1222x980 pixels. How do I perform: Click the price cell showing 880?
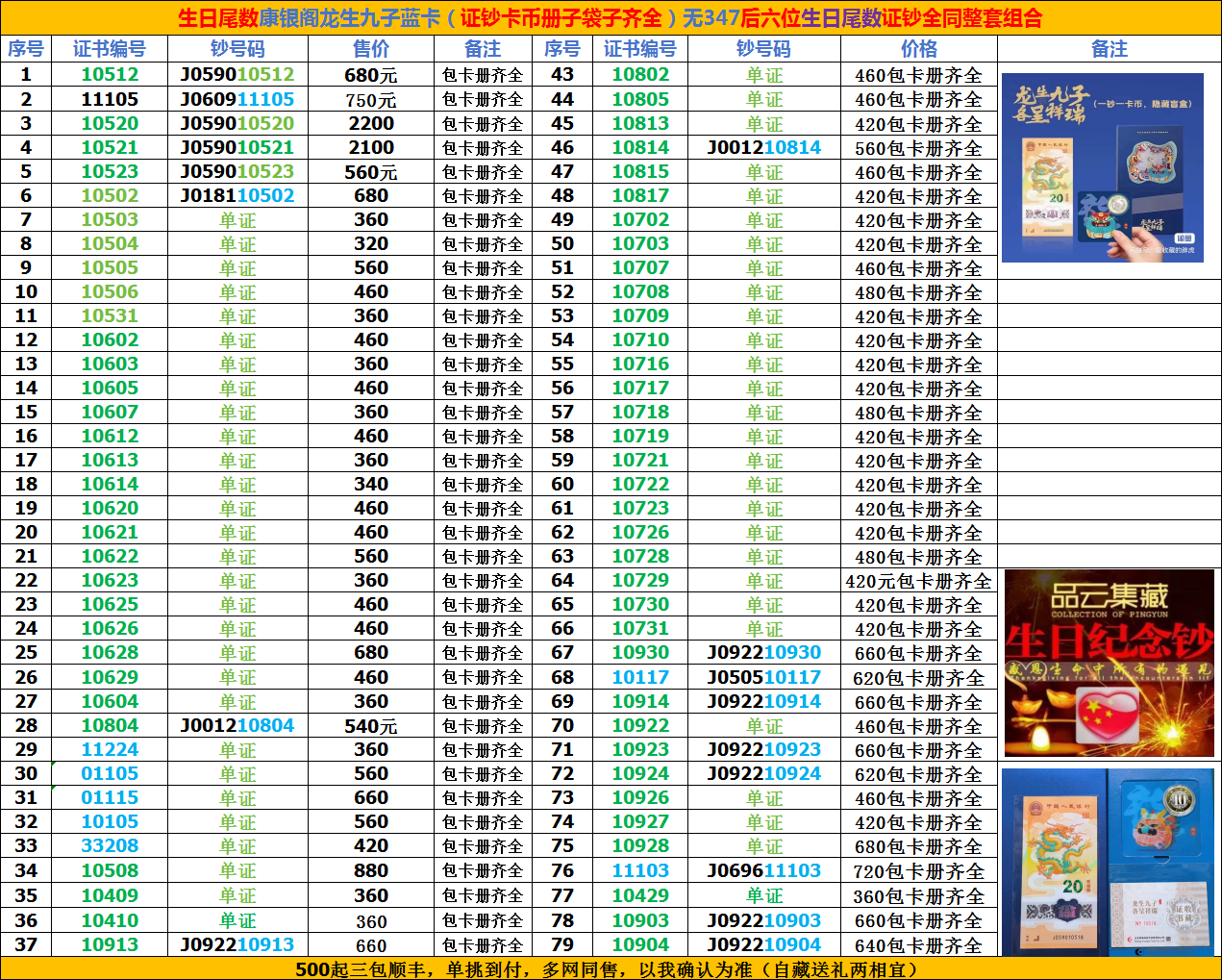click(x=371, y=870)
